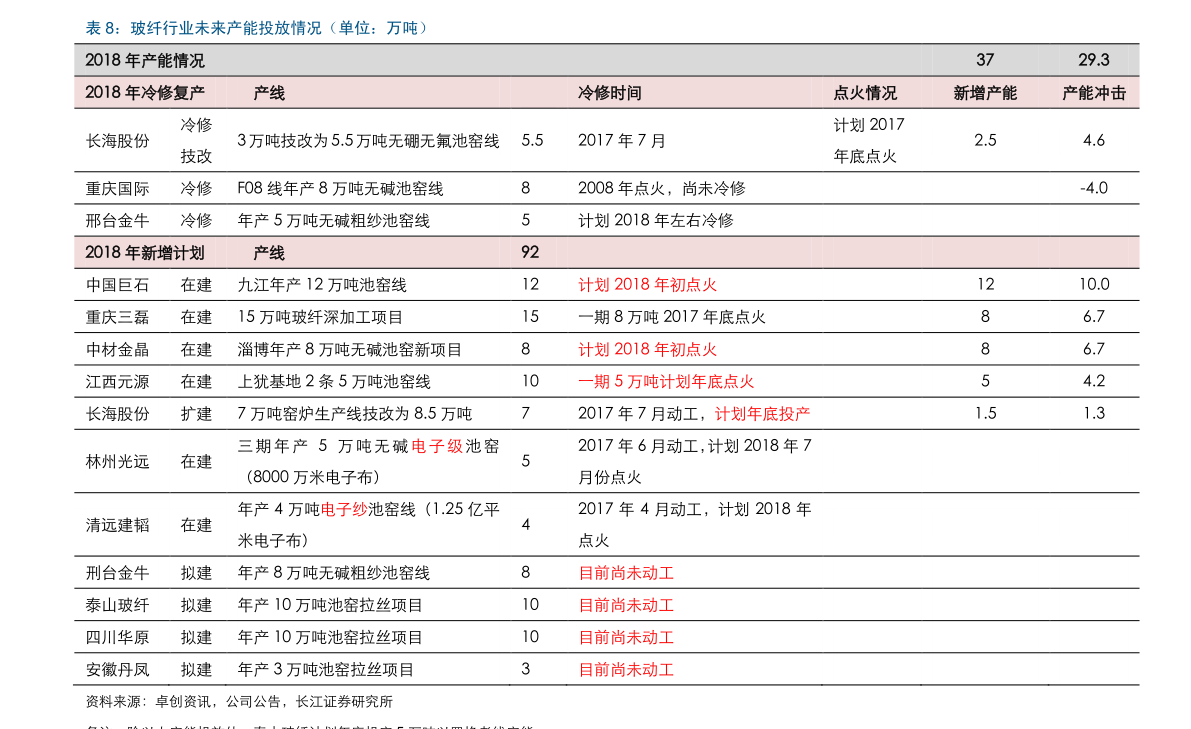The image size is (1191, 729).
Task: Click the 29.3 total in header row
Action: [x=1094, y=60]
